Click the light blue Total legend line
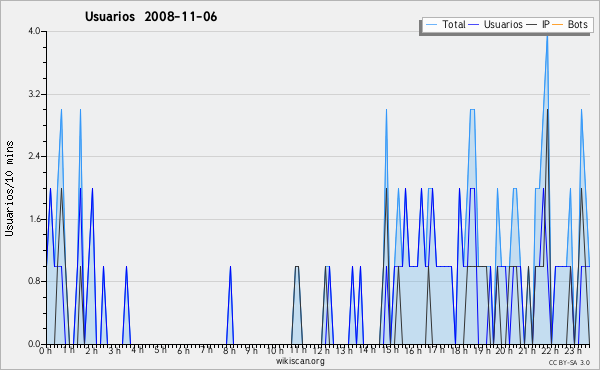Viewport: 600px width, 370px height. coord(431,25)
